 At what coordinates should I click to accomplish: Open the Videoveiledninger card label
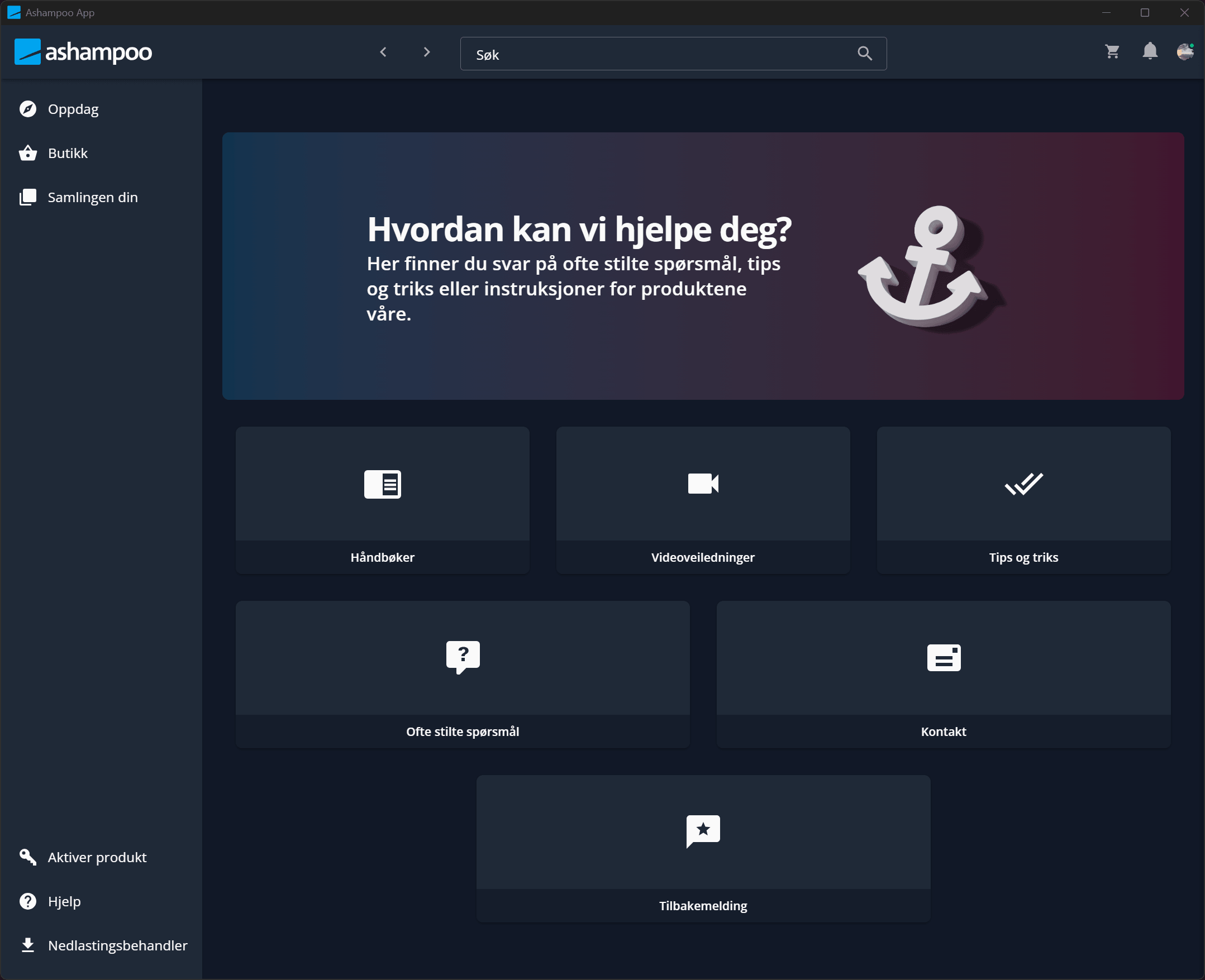703,557
